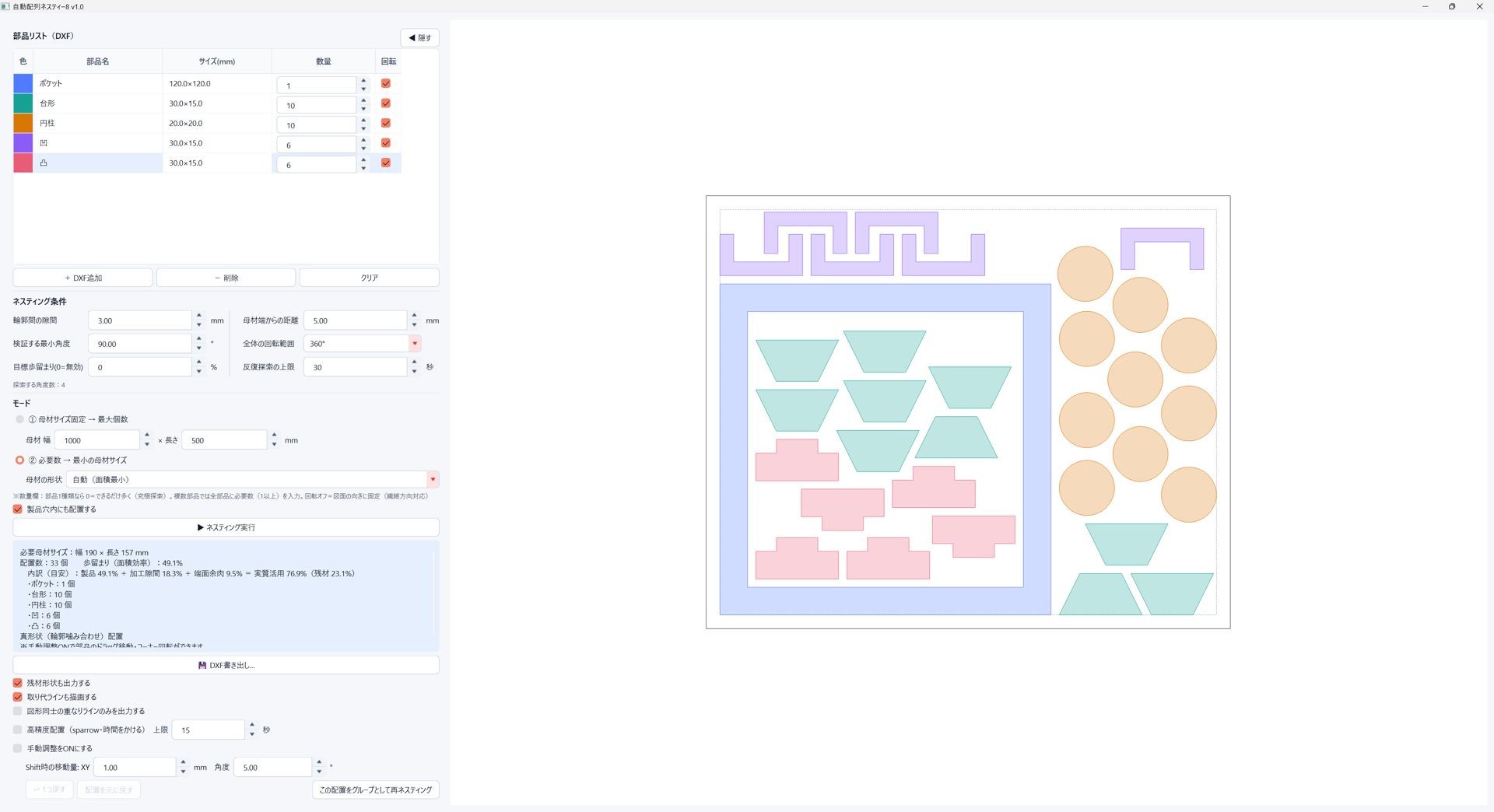The image size is (1494, 812).
Task: Increase ポケット quantity with up arrow
Action: [363, 80]
